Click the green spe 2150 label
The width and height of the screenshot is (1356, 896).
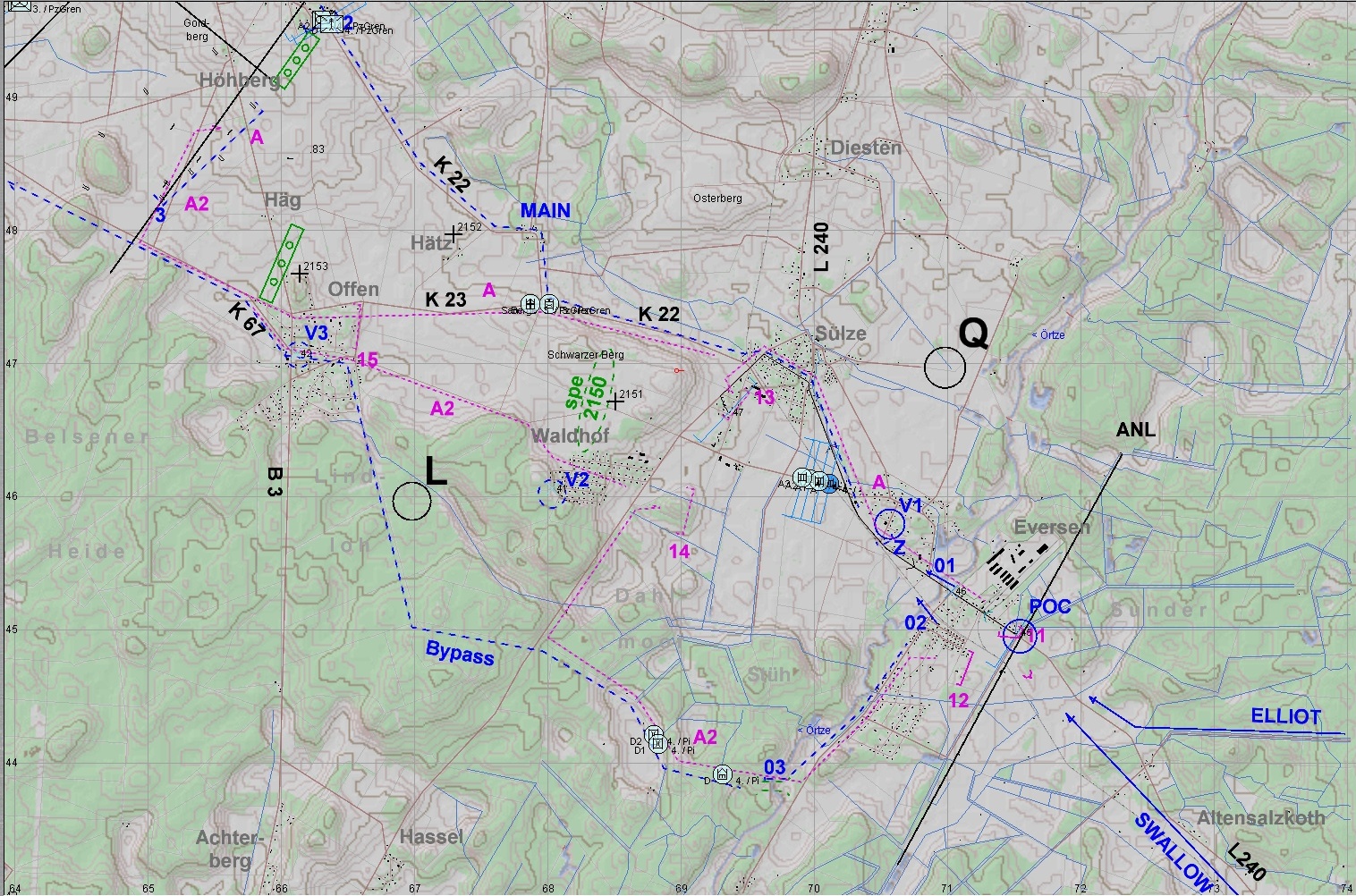point(586,397)
